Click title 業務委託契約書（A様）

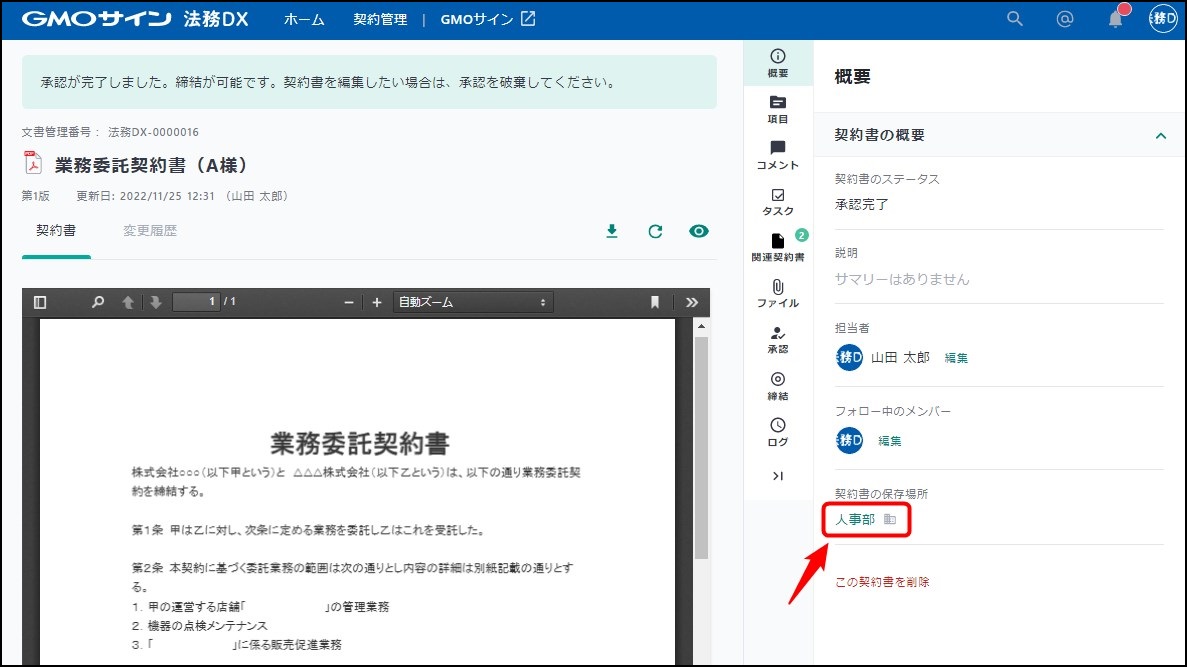151,164
